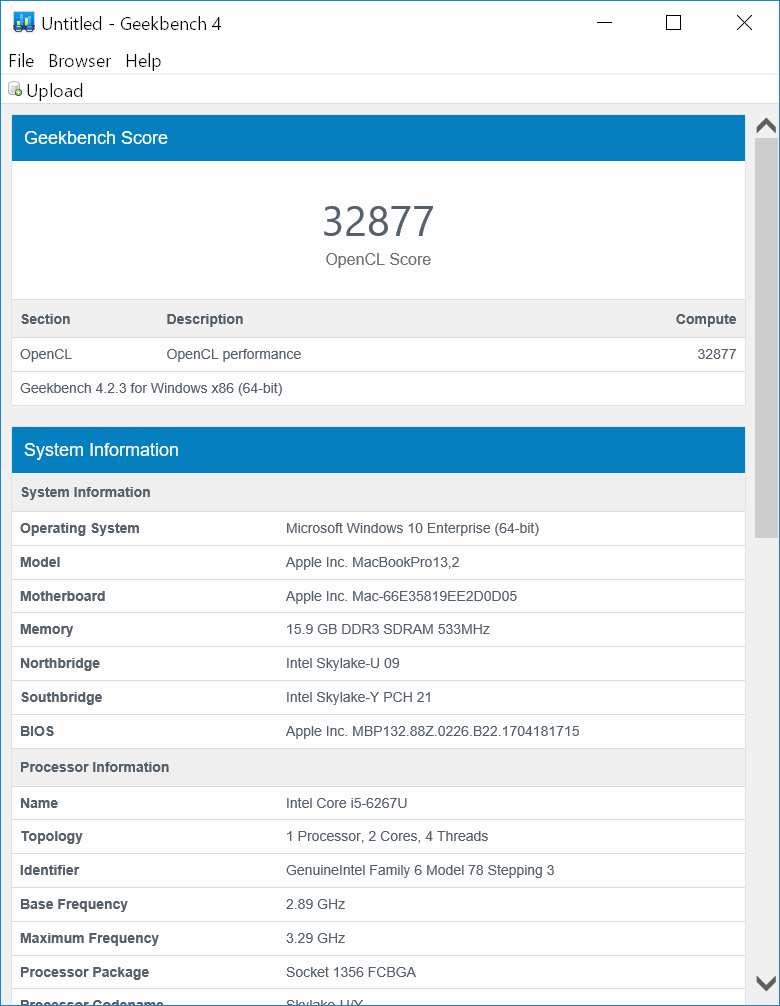Click the 'Geekbench Score' header
The width and height of the screenshot is (780, 1006).
(x=378, y=138)
